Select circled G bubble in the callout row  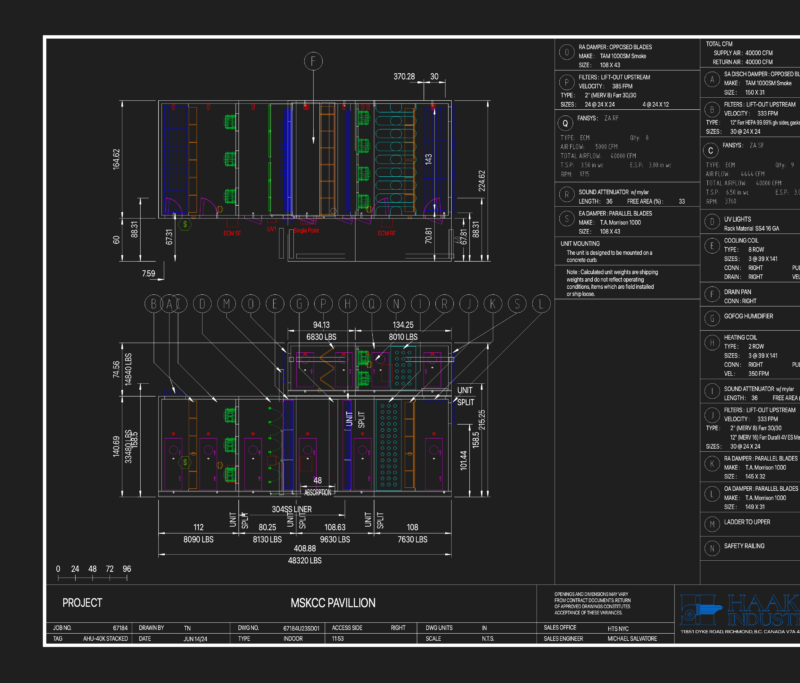pos(299,304)
